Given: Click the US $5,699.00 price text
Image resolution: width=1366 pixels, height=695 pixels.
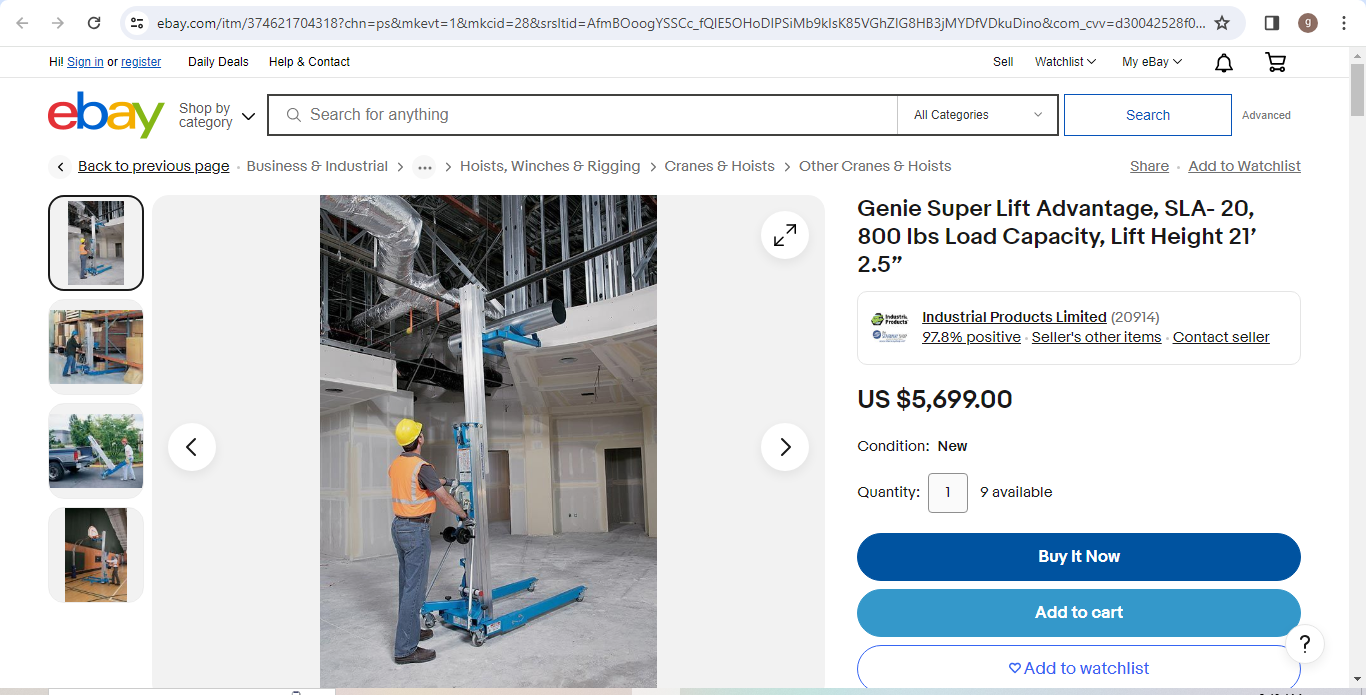Looking at the screenshot, I should tap(935, 400).
